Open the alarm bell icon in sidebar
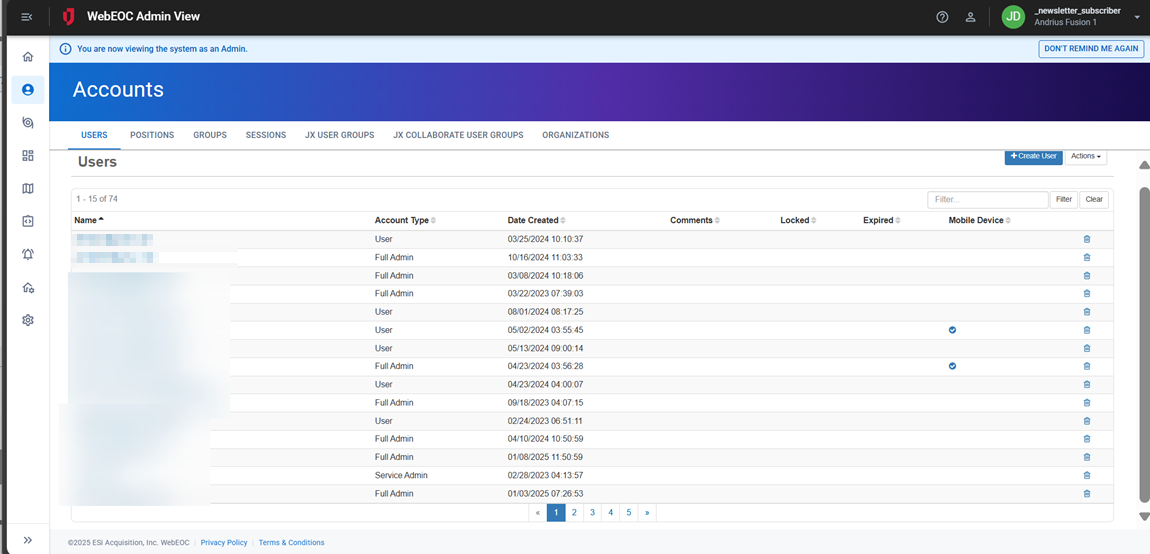1150x554 pixels. 28,255
